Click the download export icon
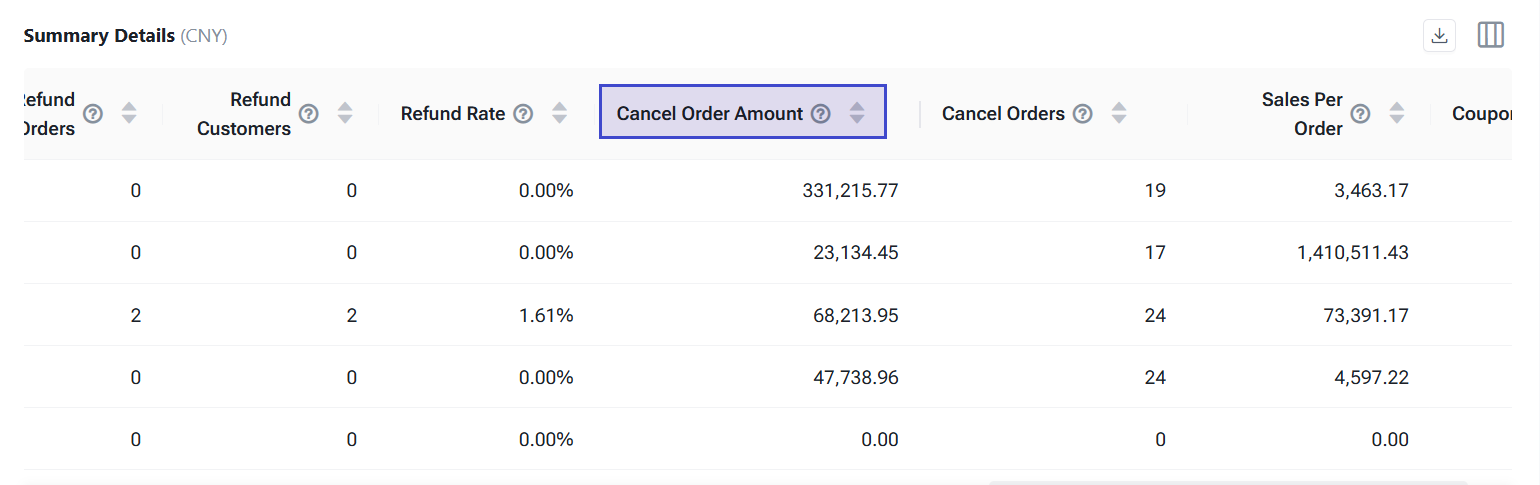1540x485 pixels. click(x=1439, y=36)
